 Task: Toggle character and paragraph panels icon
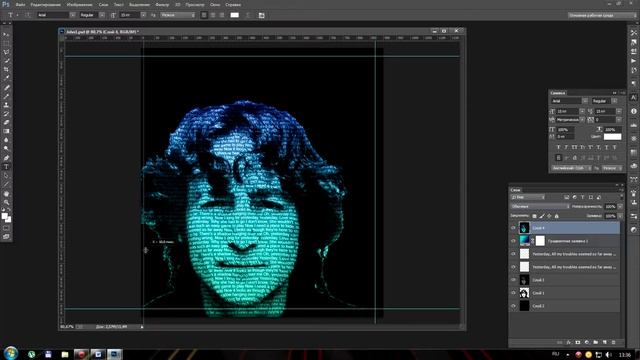262,15
